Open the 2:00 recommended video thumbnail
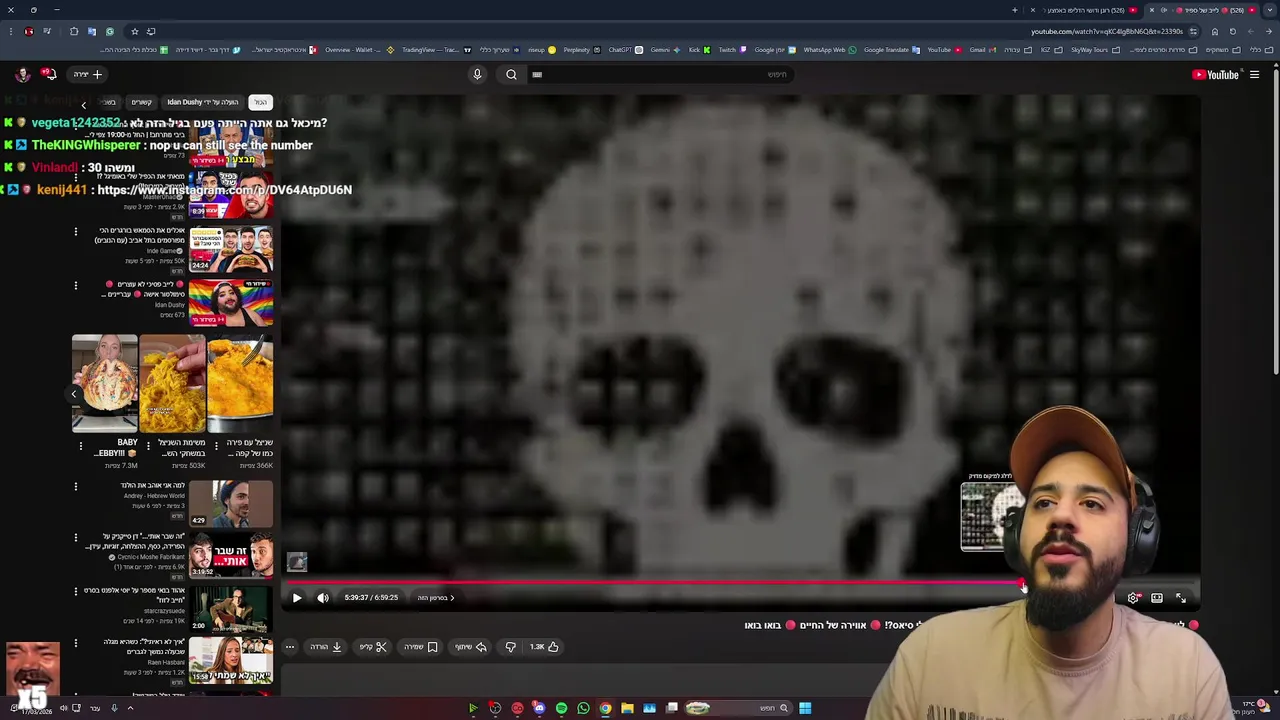 (231, 608)
